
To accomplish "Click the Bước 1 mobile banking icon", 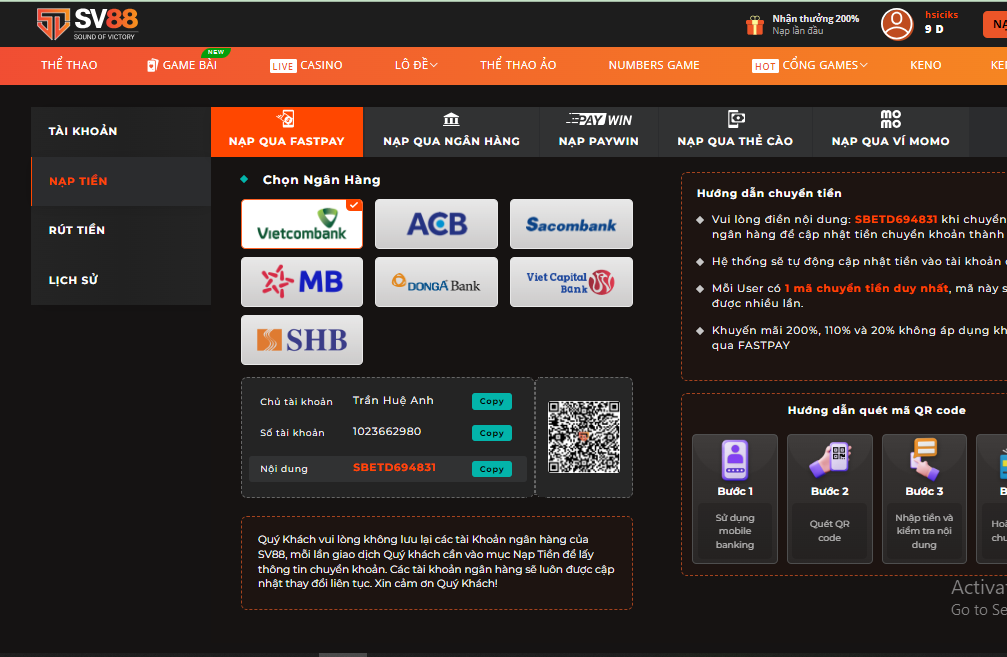I will pos(735,460).
